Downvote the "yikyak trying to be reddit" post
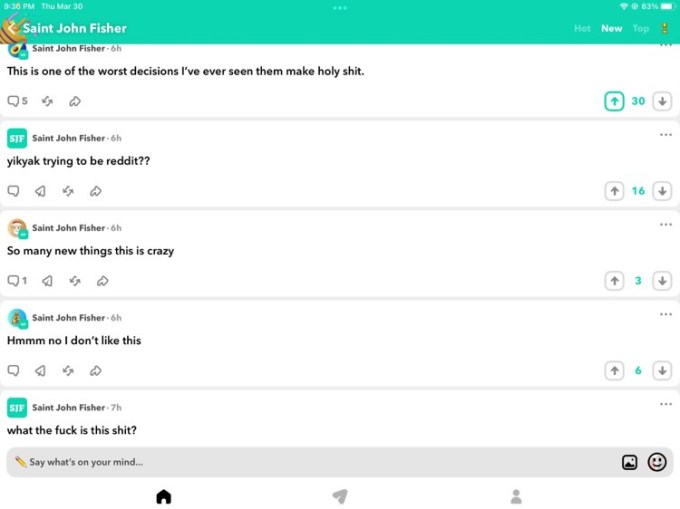 [x=662, y=191]
